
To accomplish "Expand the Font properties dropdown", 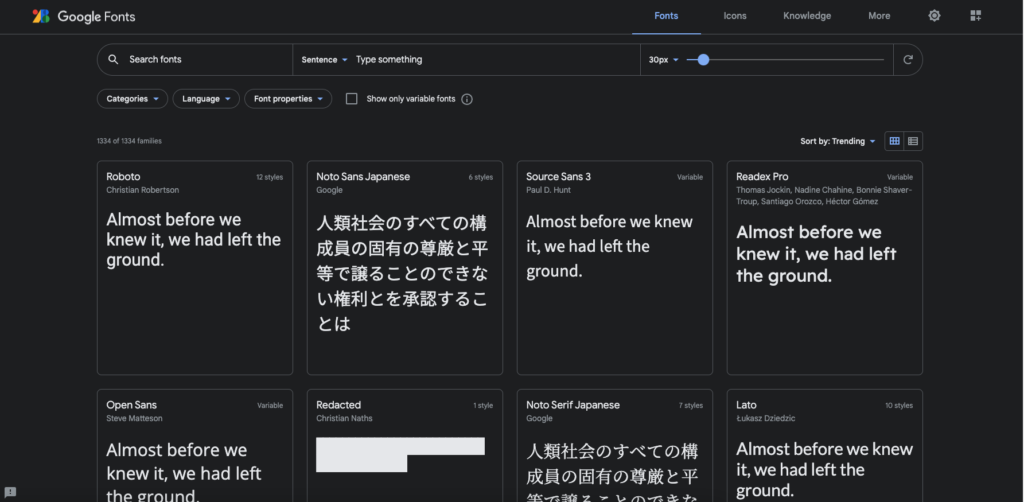I will [x=288, y=99].
